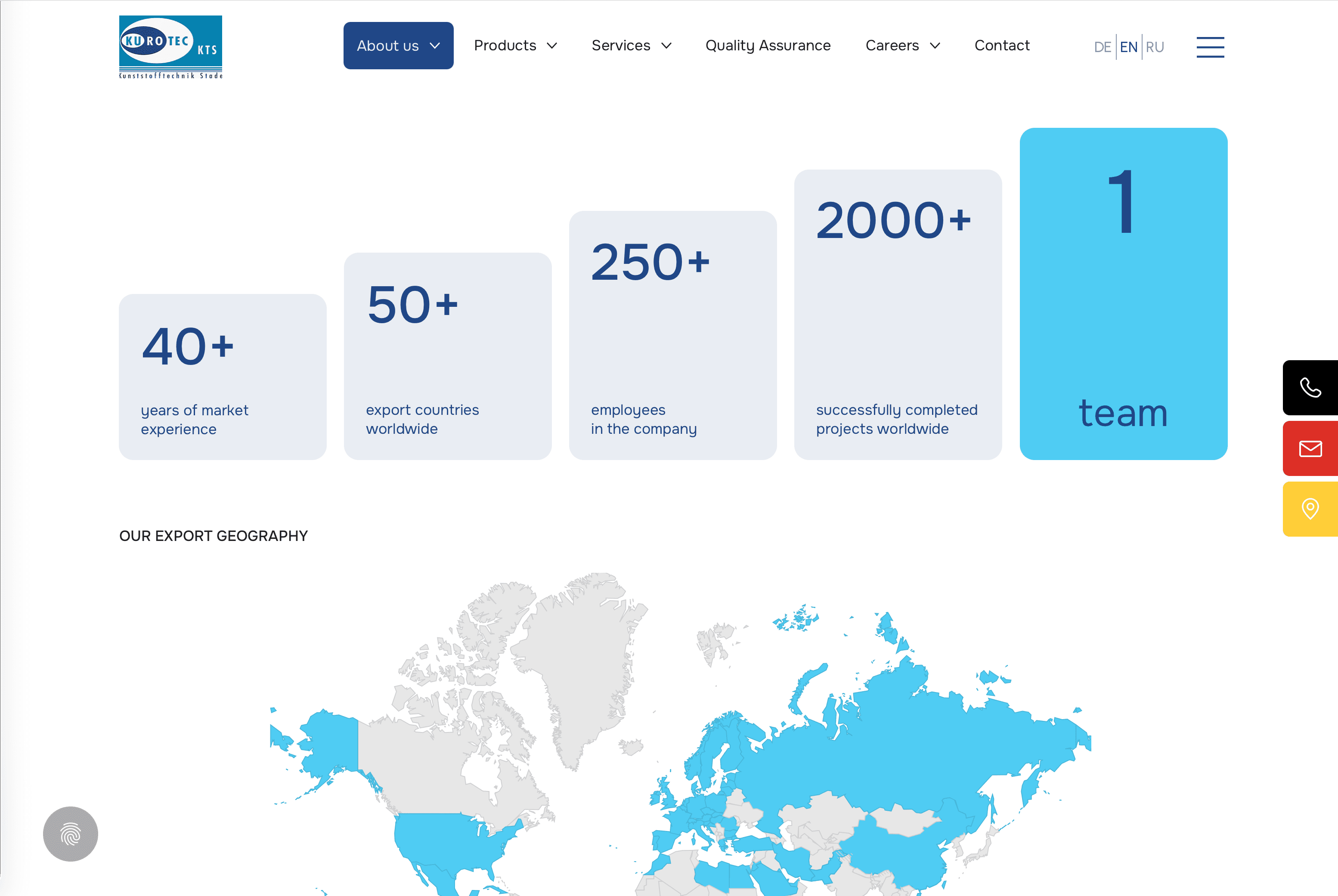Expand the Services dropdown

tap(631, 46)
